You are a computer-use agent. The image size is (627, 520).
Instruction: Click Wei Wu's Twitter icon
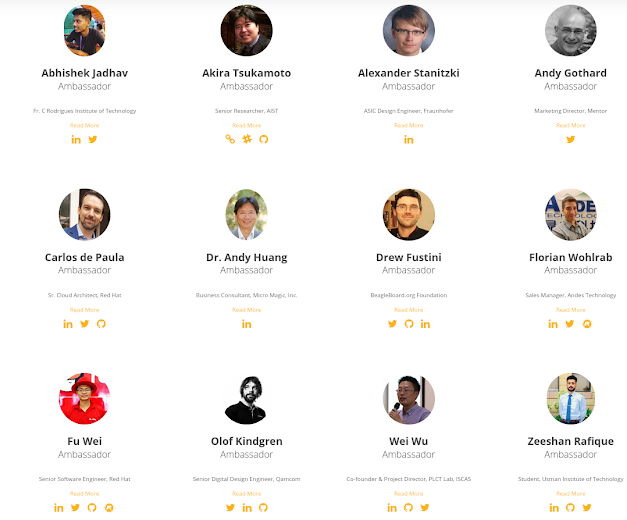pyautogui.click(x=425, y=507)
